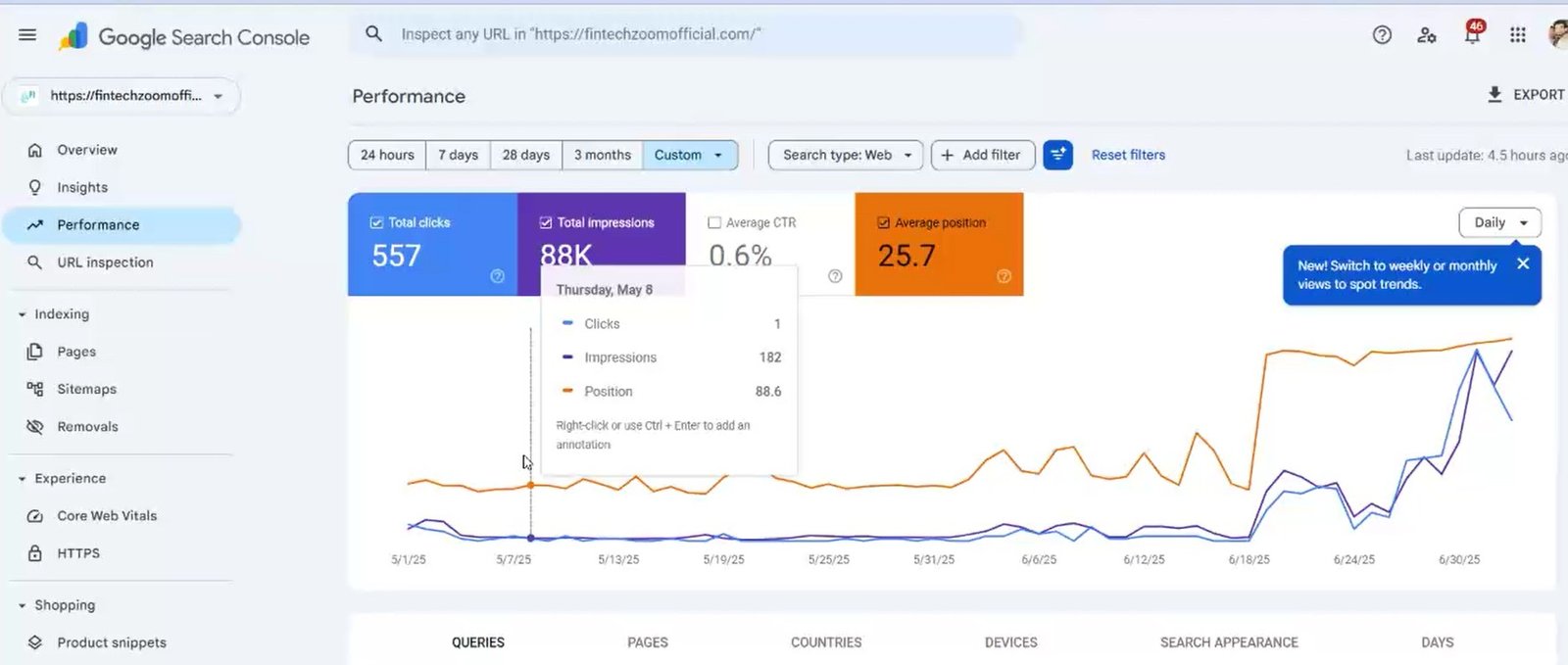Click help icon in Average position card

coord(1004,276)
